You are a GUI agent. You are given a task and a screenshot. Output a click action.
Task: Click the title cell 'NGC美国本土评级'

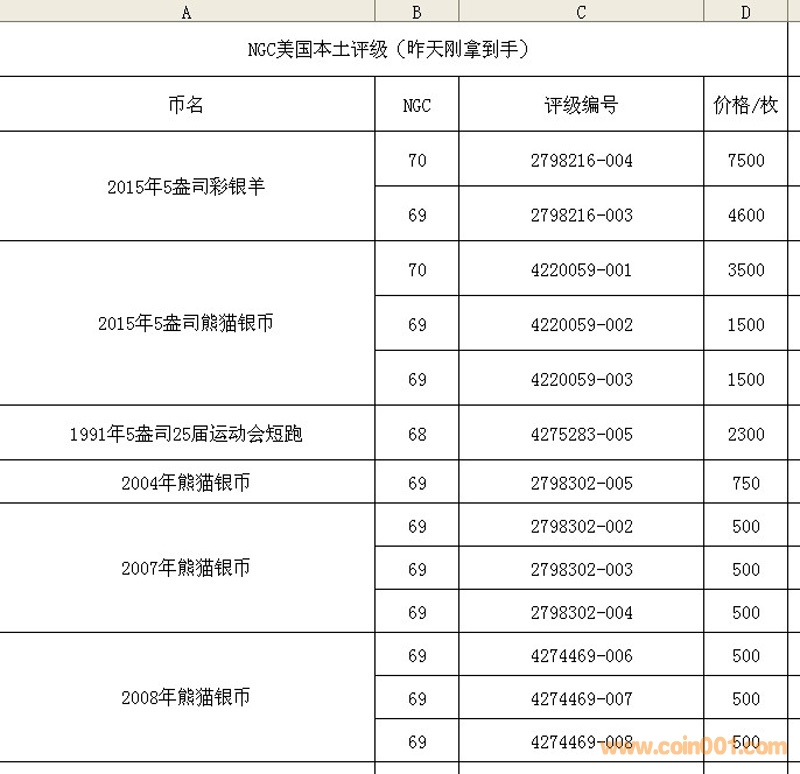(x=388, y=49)
